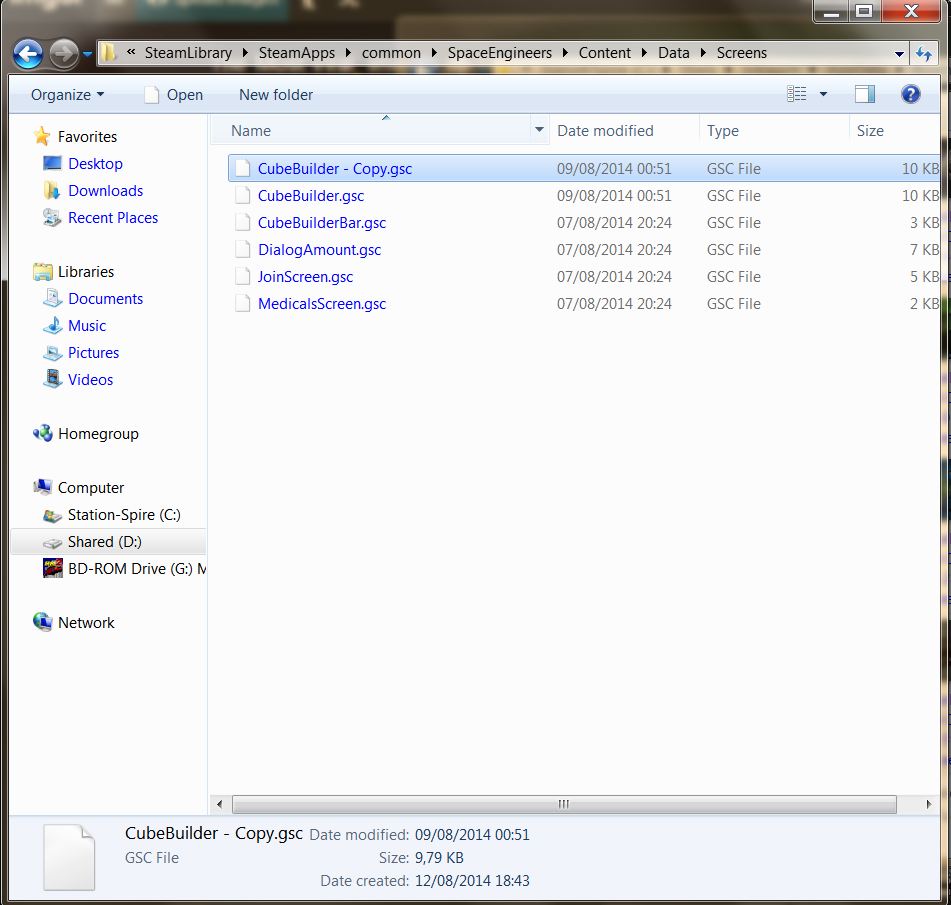Sort by Type column header
951x905 pixels.
[x=773, y=130]
